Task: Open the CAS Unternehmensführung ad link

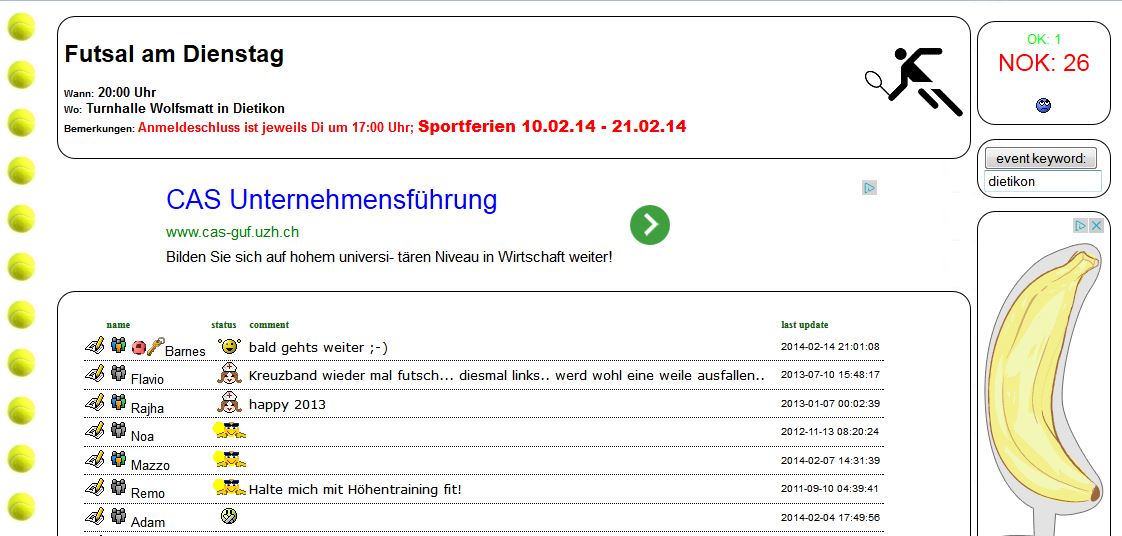Action: [x=331, y=200]
